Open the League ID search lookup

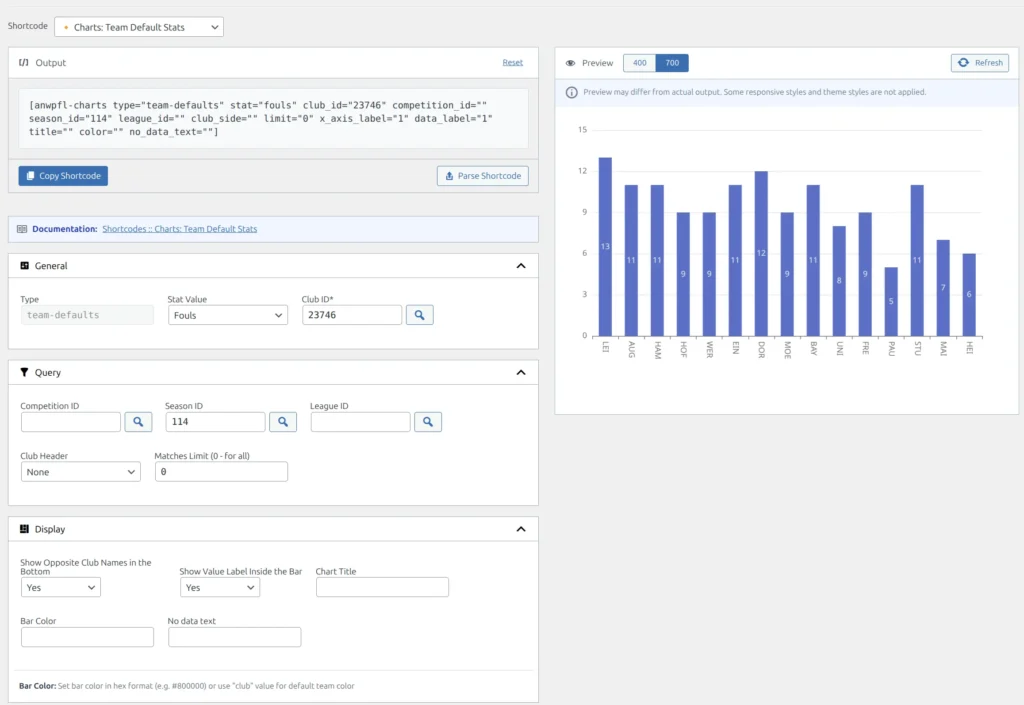click(x=428, y=422)
